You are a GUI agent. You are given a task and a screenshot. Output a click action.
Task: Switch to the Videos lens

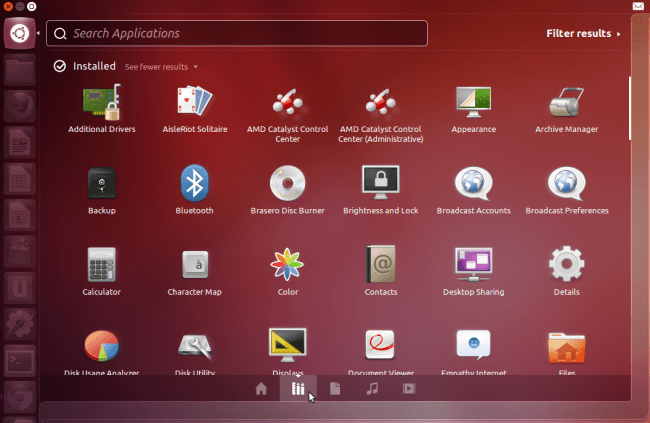[x=409, y=389]
